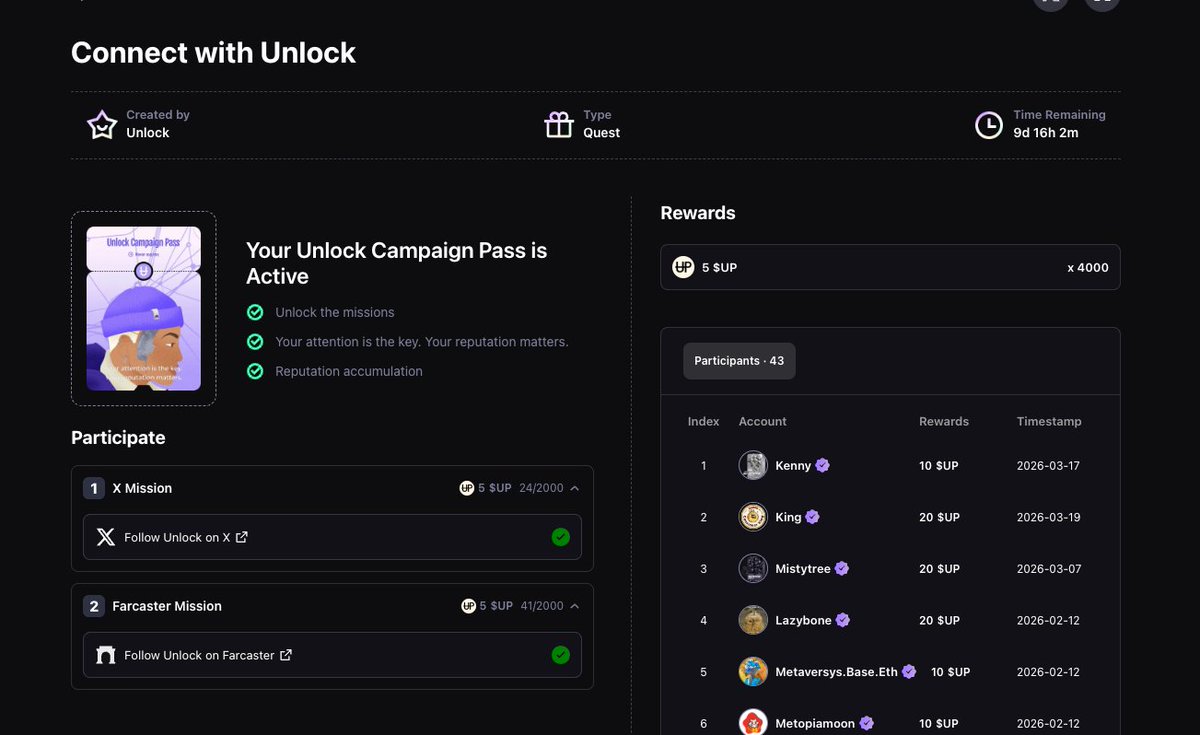Click the check icon beside Unlock the missions
Screen dimensions: 1200x735
[255, 312]
